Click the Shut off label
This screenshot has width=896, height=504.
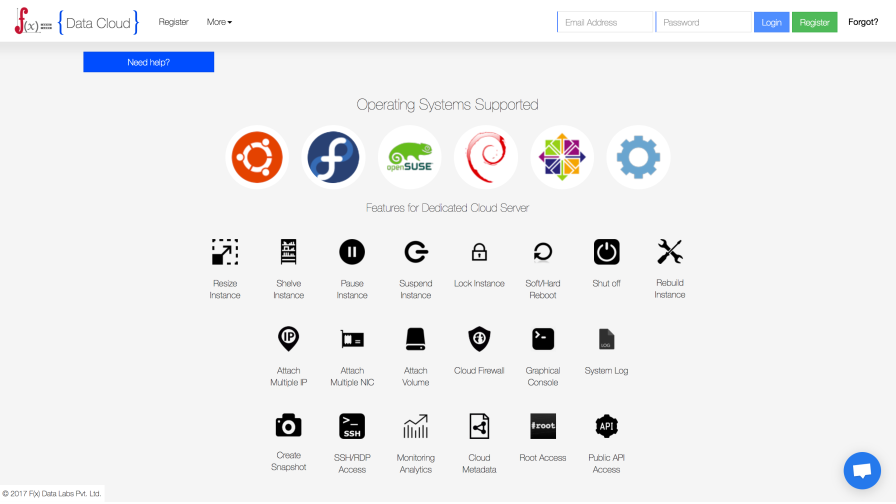tap(606, 283)
